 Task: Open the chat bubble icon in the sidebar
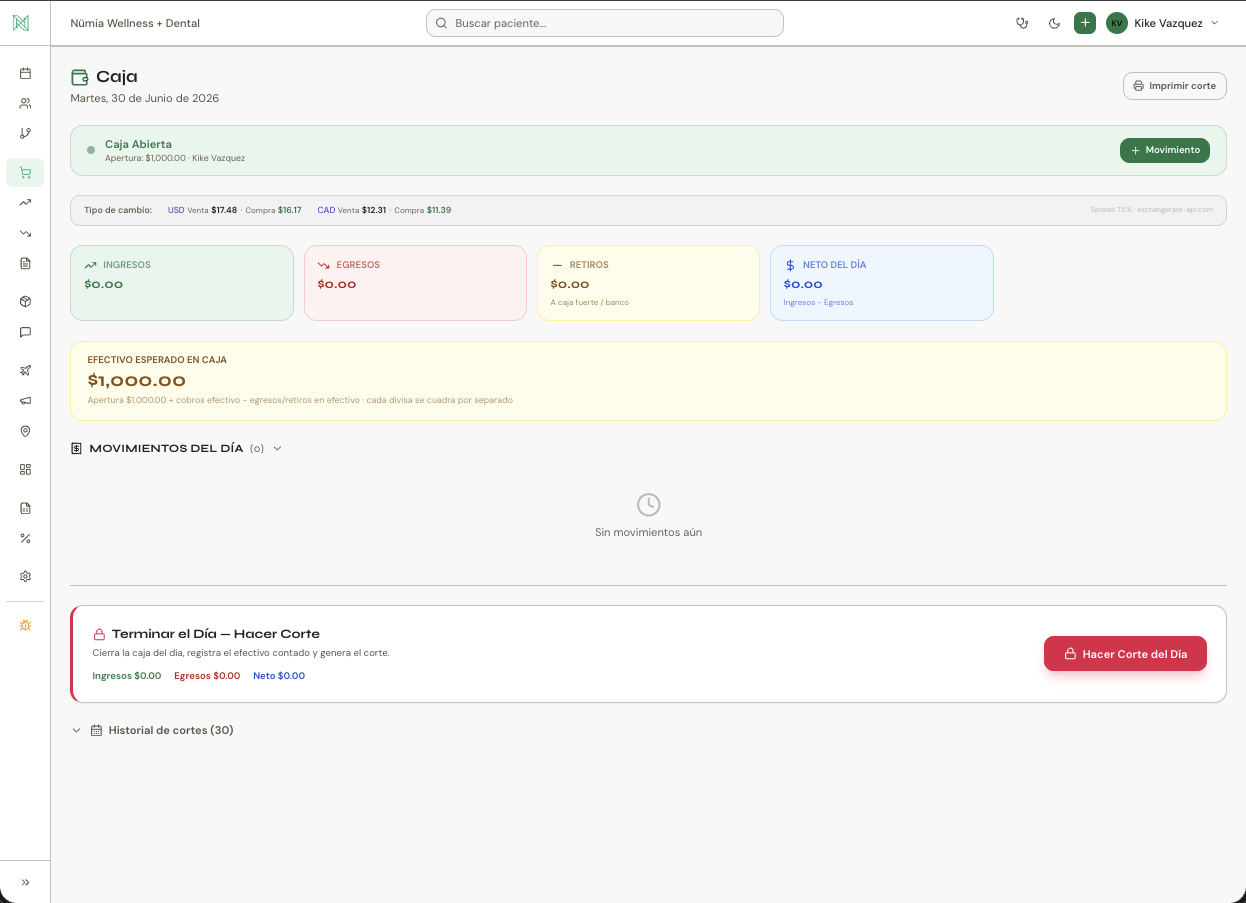tap(25, 332)
